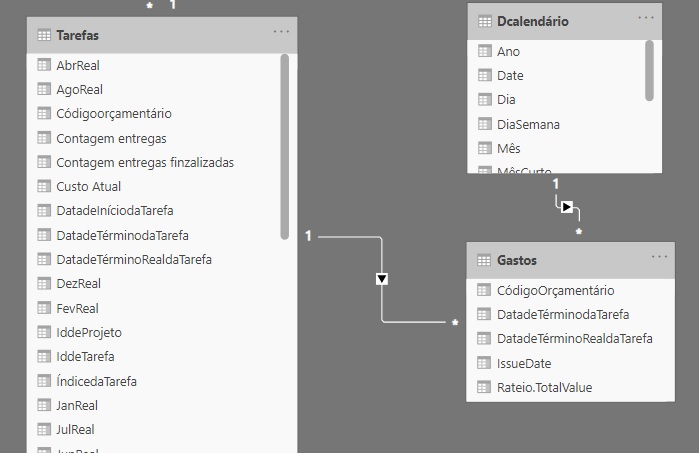Select the Tarefas-to-Gastos relationship direction arrow
This screenshot has width=699, height=453.
(x=382, y=279)
